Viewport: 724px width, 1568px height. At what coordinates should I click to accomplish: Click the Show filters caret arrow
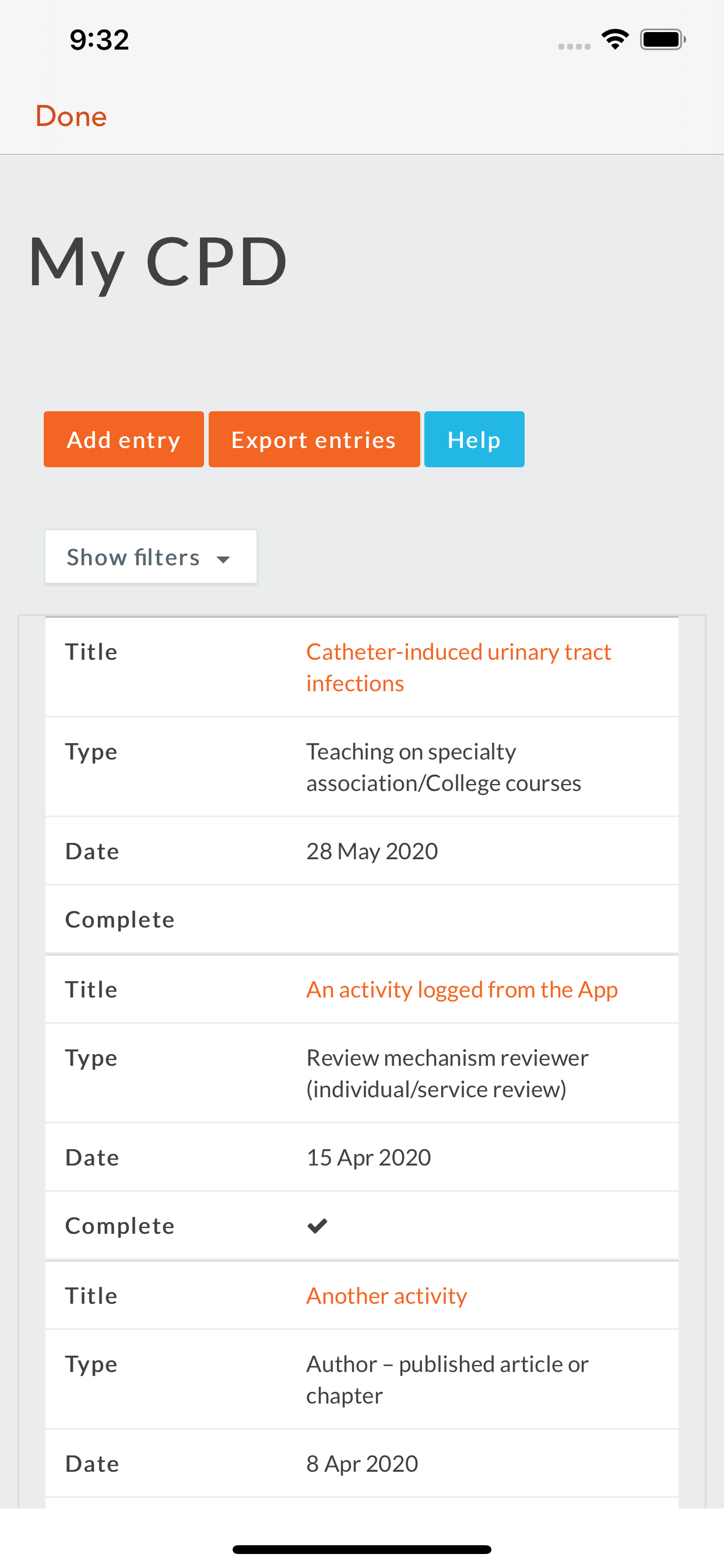coord(223,559)
